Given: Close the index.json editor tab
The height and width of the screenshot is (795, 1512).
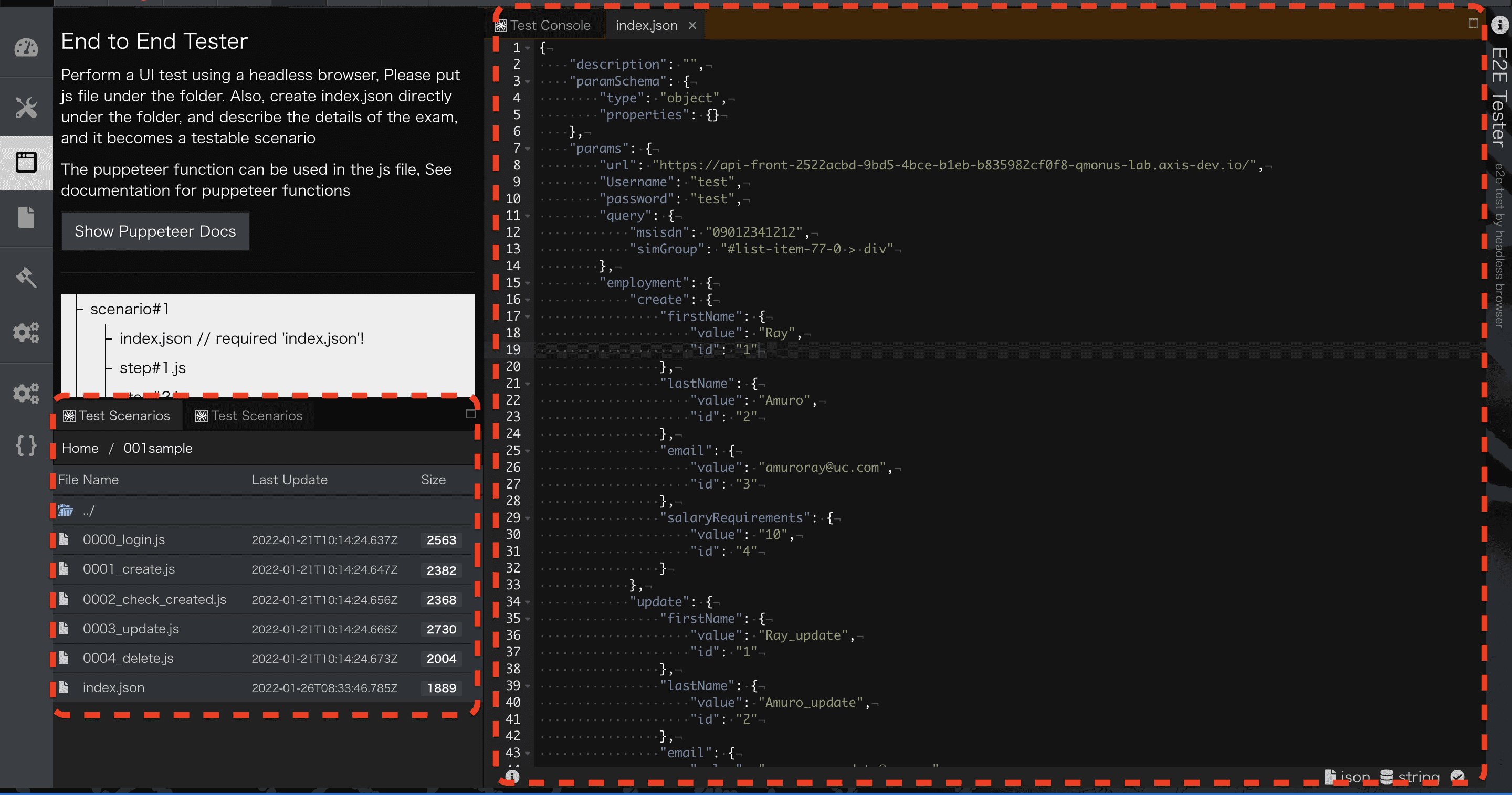Looking at the screenshot, I should click(692, 25).
